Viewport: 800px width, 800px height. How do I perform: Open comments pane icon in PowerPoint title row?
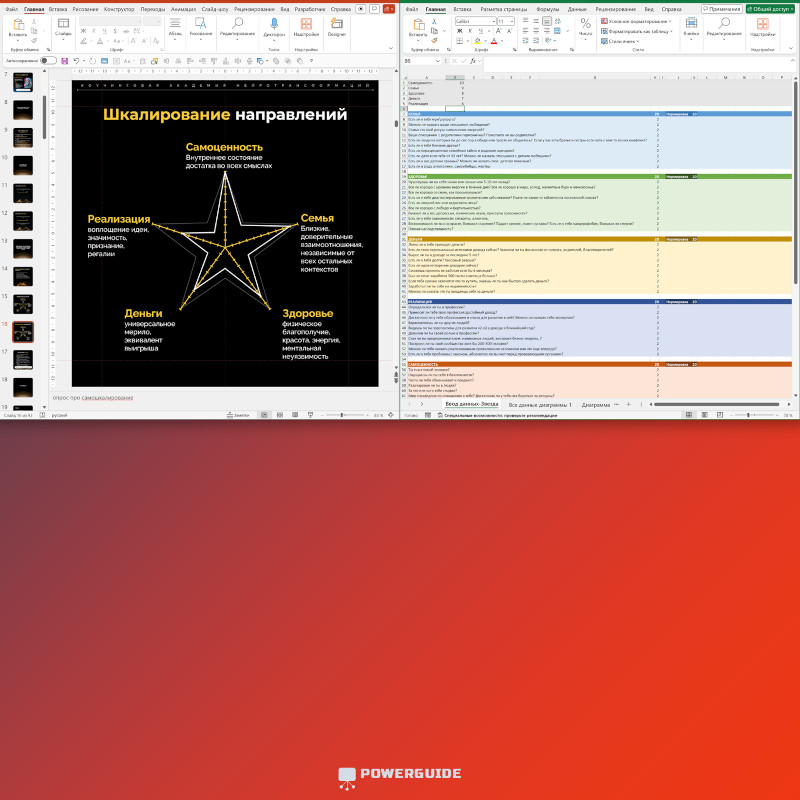[x=374, y=9]
